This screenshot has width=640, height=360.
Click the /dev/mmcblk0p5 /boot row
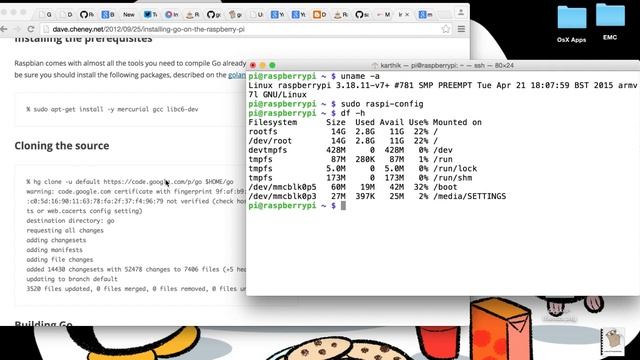(353, 187)
